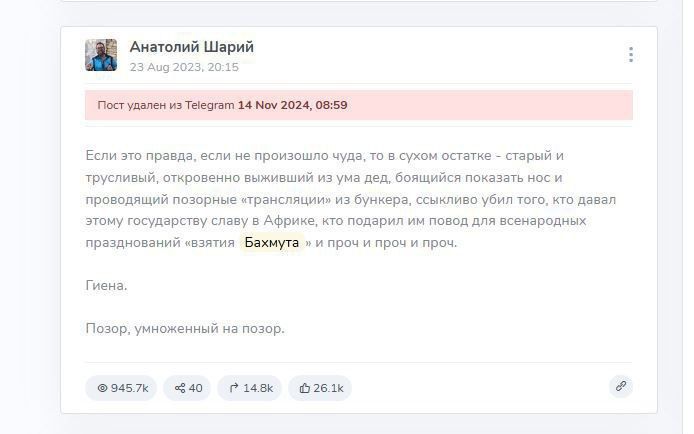Click the paragraph starting Если это правда
694x434 pixels.
(x=351, y=199)
